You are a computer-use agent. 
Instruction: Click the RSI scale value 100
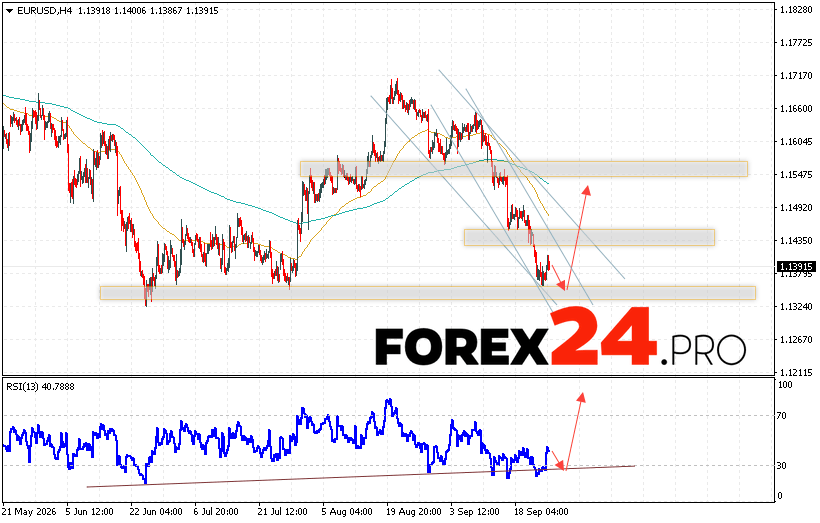(x=785, y=385)
